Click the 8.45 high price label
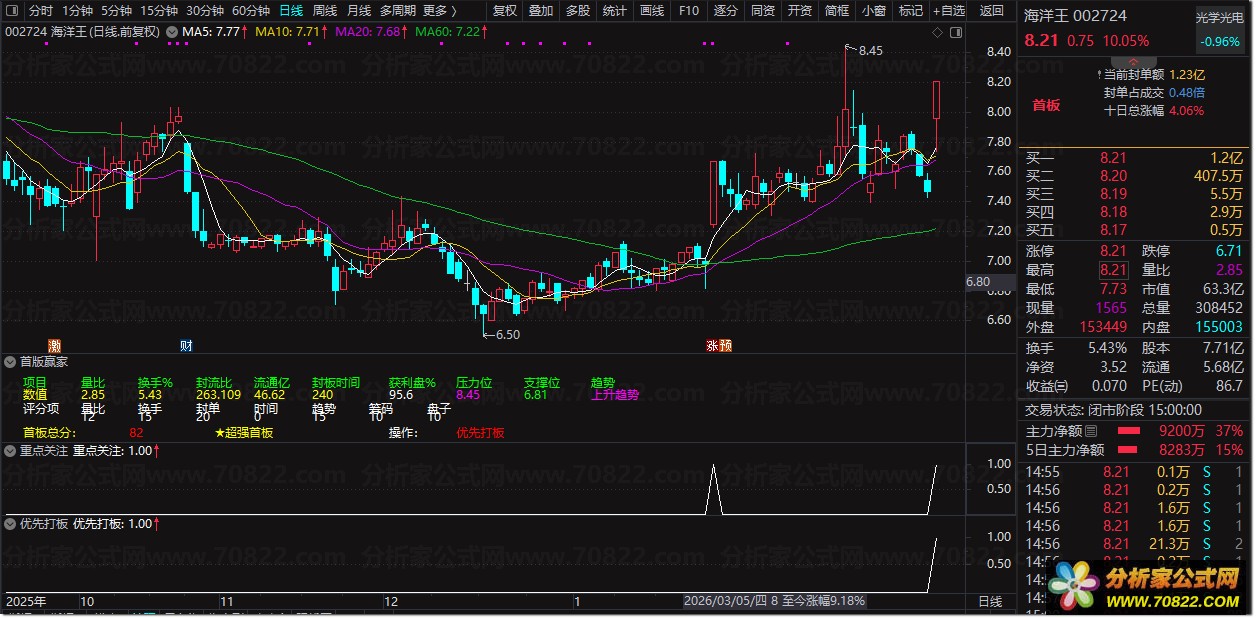 (870, 50)
